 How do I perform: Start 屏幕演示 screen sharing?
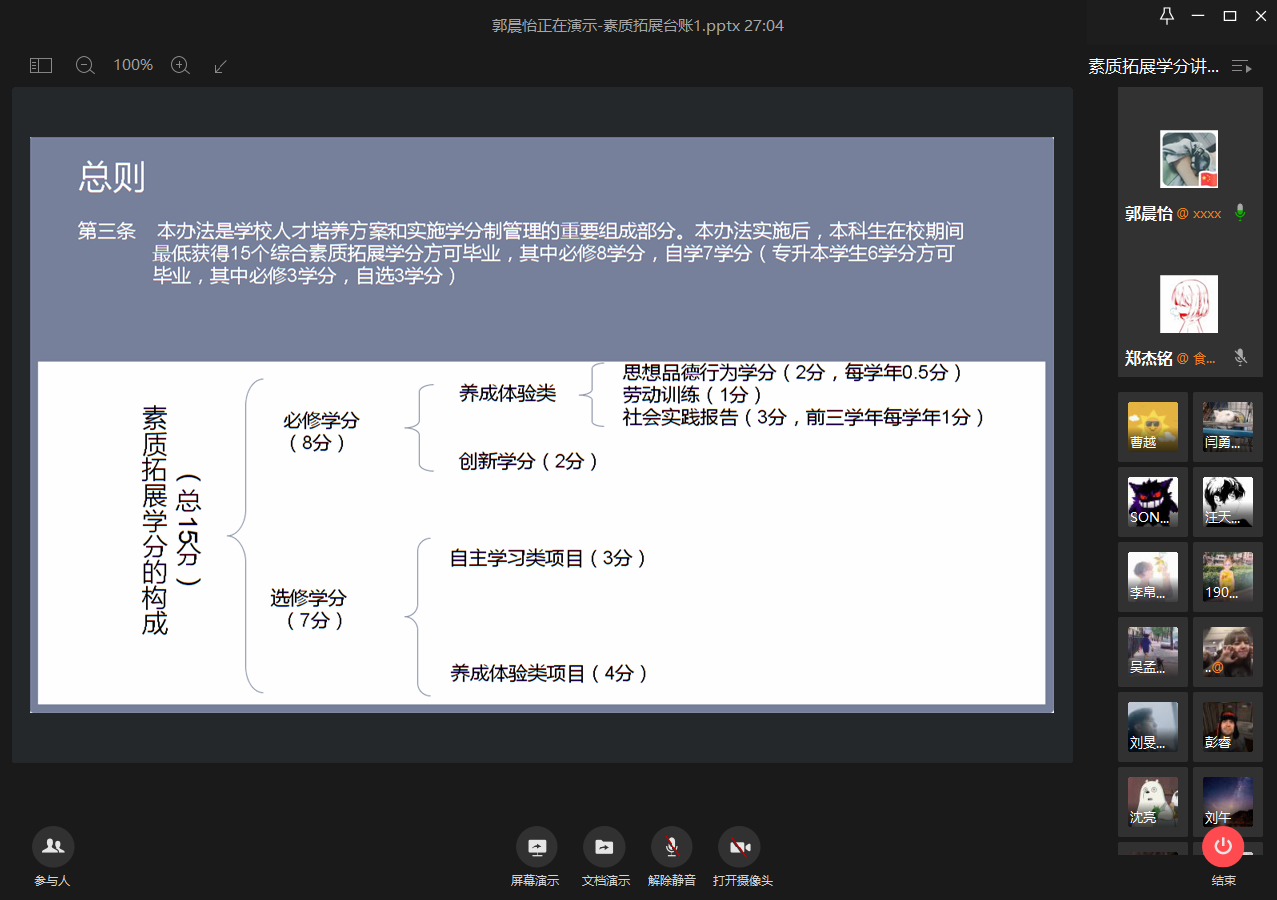(536, 847)
